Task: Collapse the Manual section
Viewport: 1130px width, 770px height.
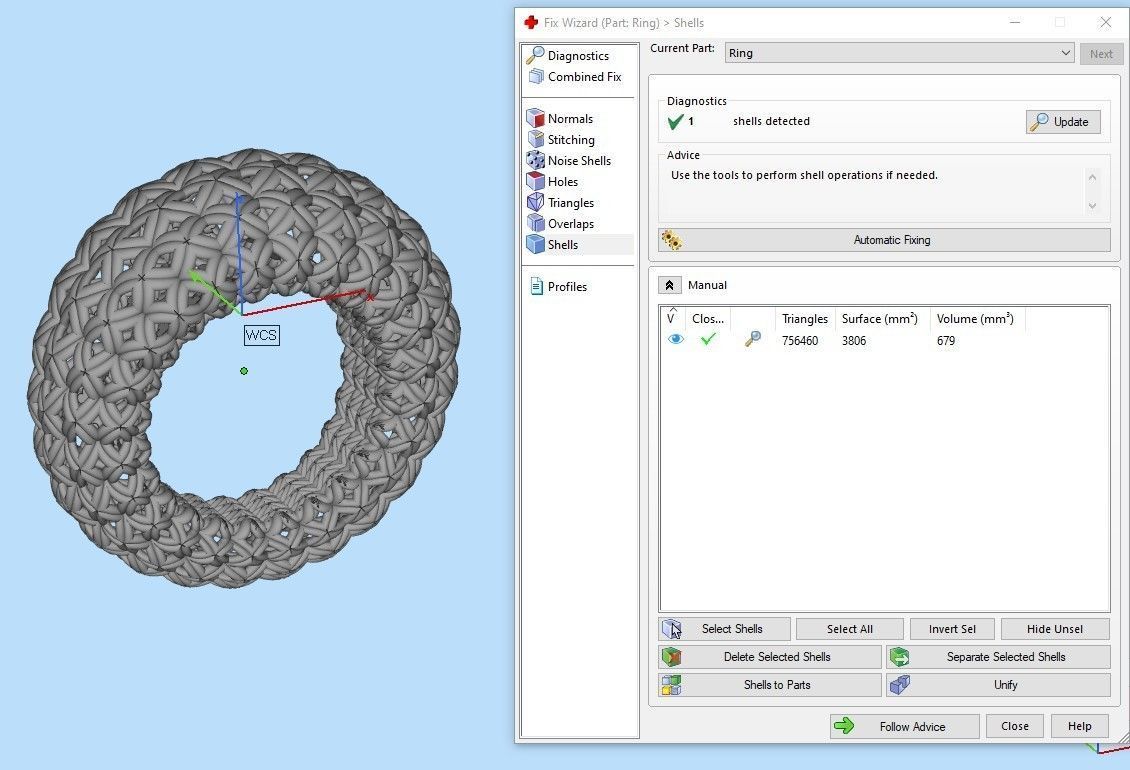Action: [x=669, y=285]
